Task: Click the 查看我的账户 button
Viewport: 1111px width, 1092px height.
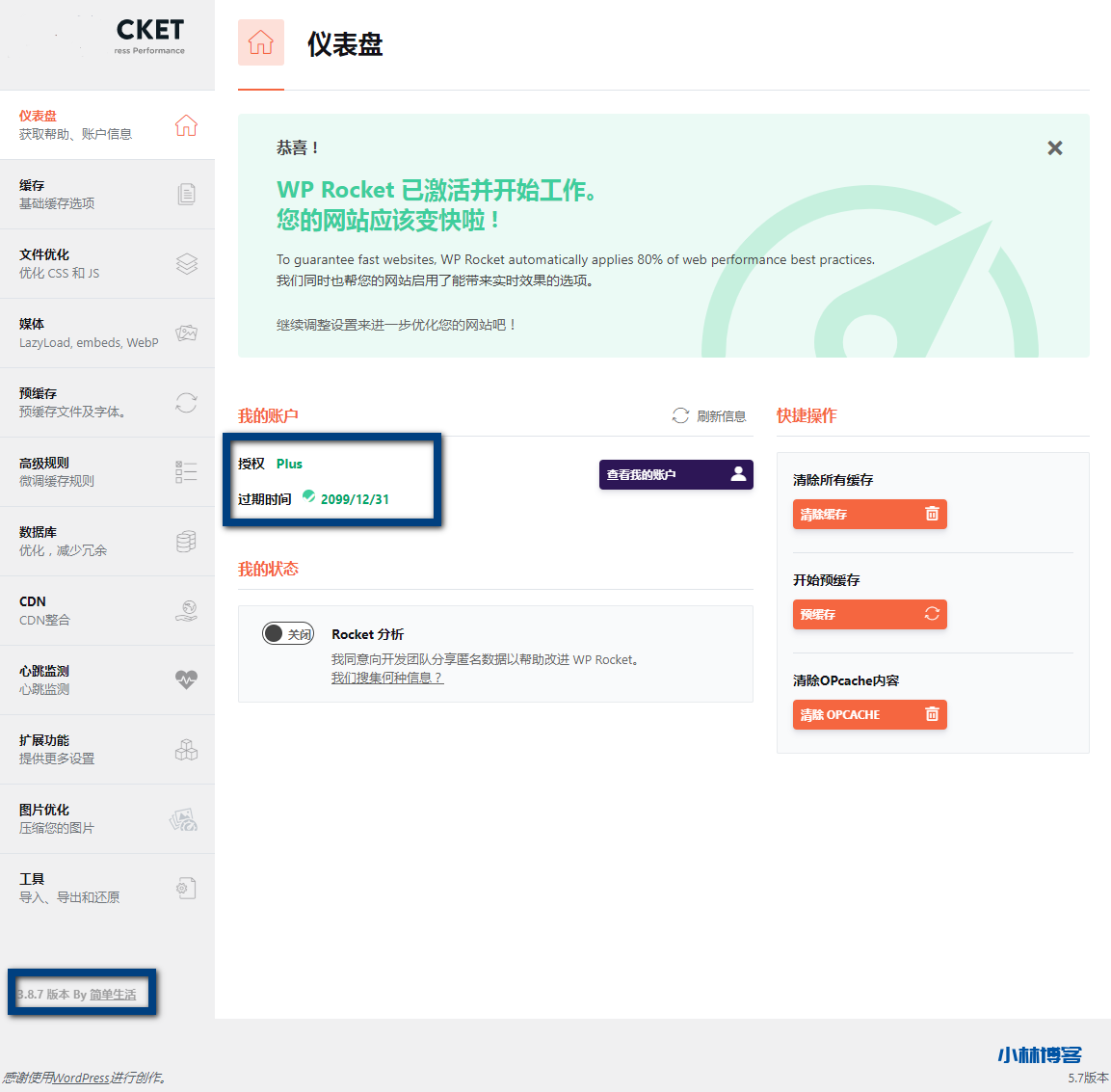Action: (675, 474)
